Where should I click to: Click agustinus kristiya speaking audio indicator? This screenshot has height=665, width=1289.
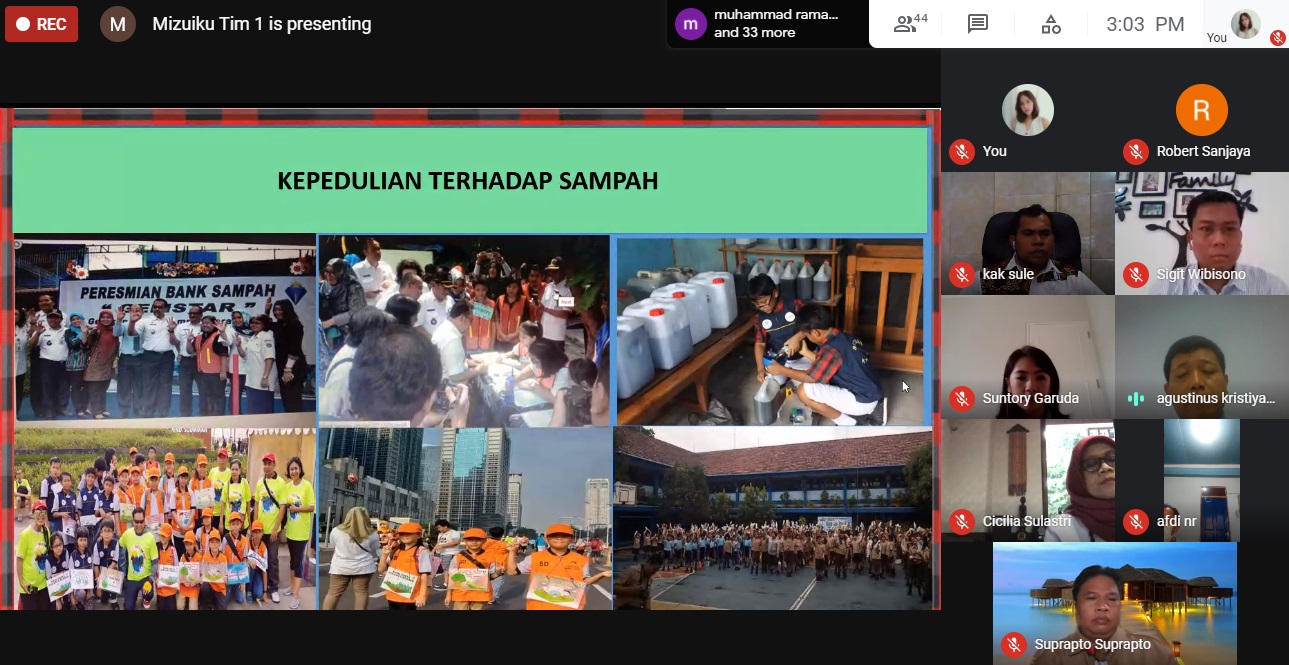pos(1135,398)
